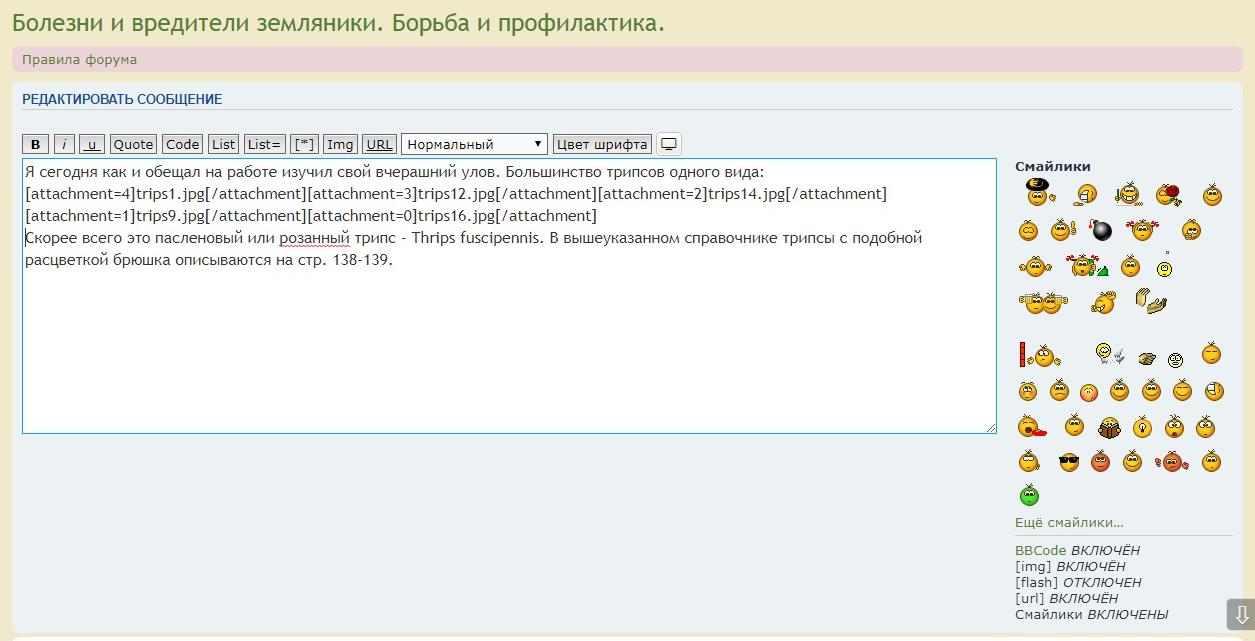1255x641 pixels.
Task: Toggle underline formatting with u button
Action: pyautogui.click(x=92, y=144)
